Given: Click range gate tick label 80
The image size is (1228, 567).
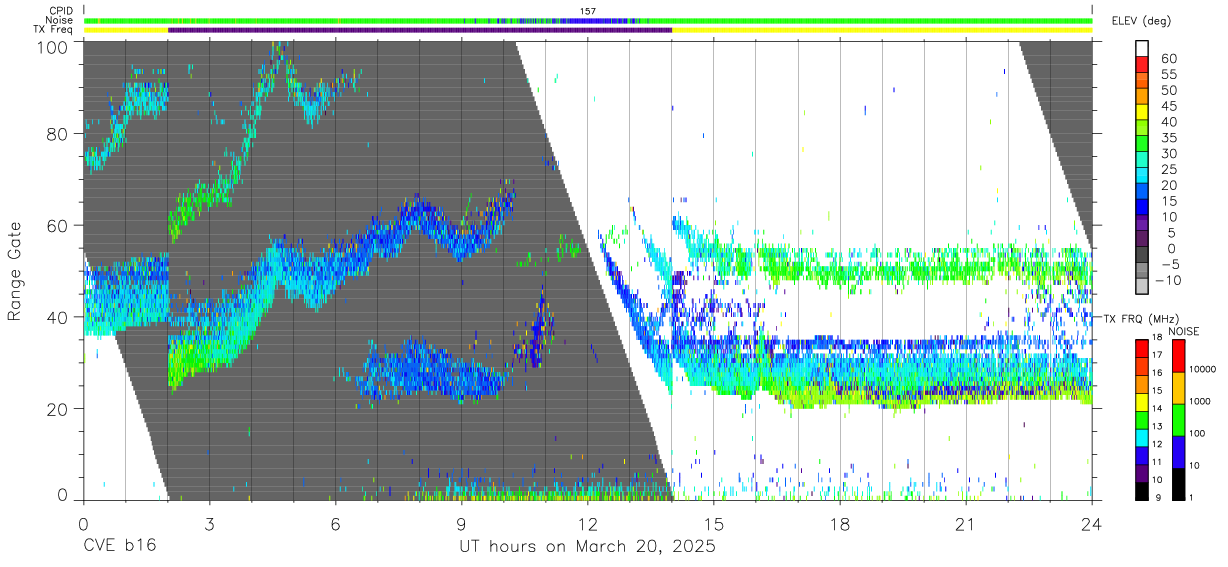Looking at the screenshot, I should coord(59,134).
